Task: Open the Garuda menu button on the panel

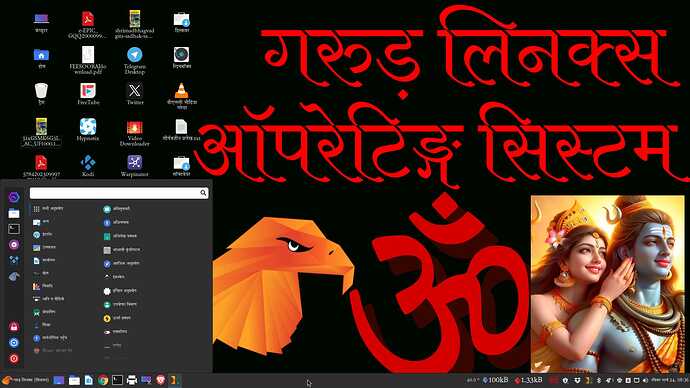Action: (26, 380)
